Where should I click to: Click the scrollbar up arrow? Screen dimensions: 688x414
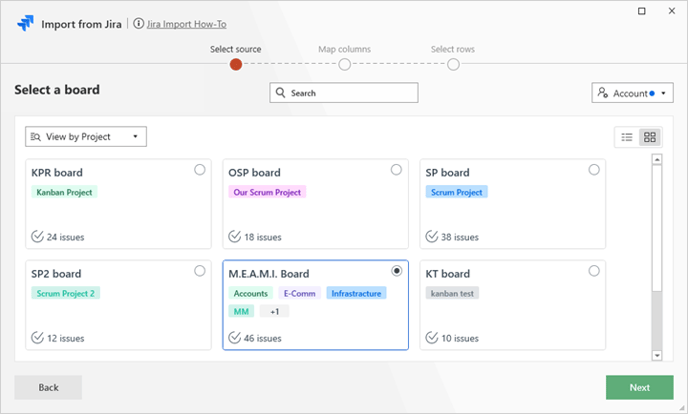(657, 160)
